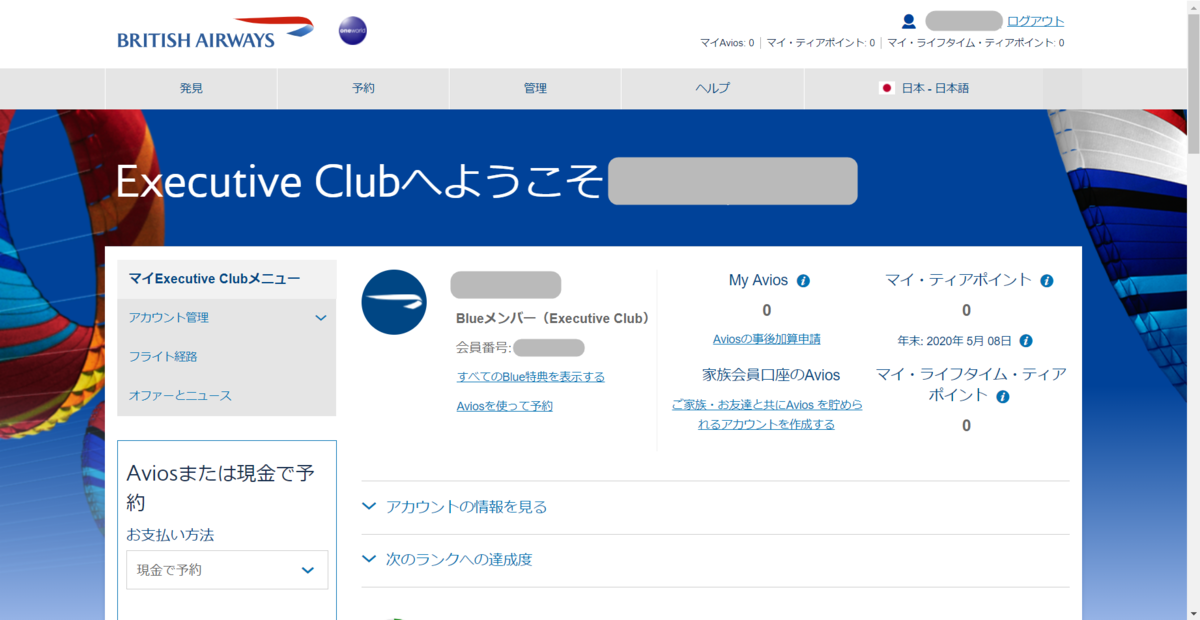Open the My Avios info icon
Screen dimensions: 1200x620
[803, 281]
